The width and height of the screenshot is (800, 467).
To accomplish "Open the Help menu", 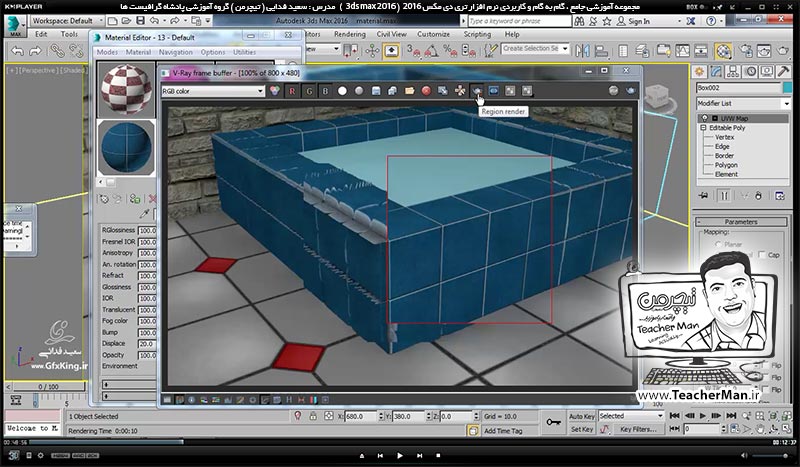I will click(512, 34).
